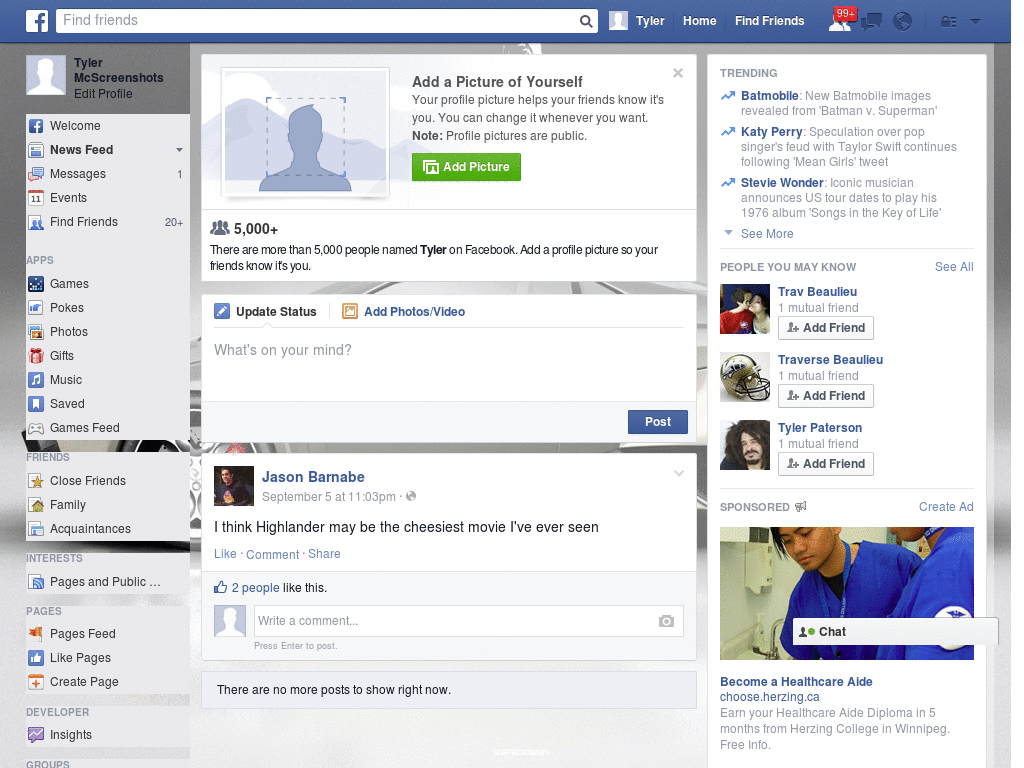
Task: Open Tyler profile in top bar
Action: 637,21
